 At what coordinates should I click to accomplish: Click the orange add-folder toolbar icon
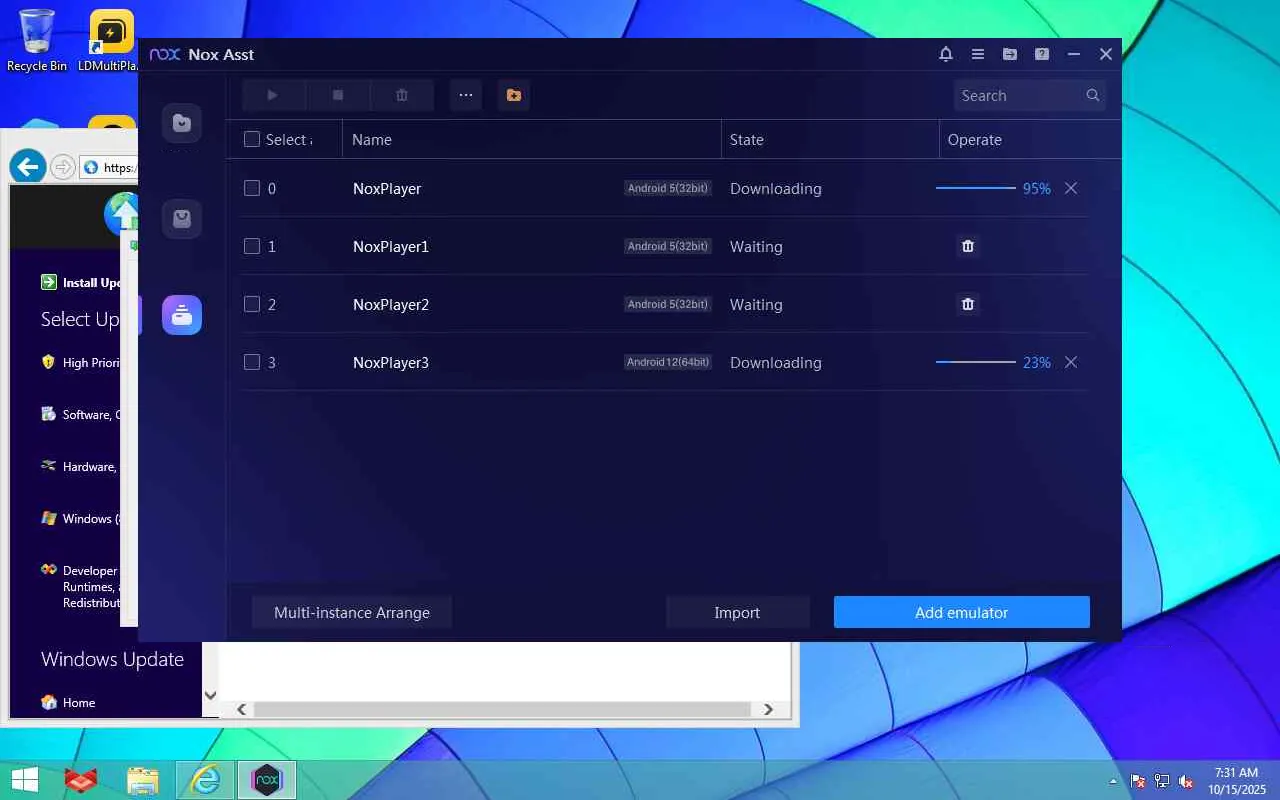click(514, 95)
